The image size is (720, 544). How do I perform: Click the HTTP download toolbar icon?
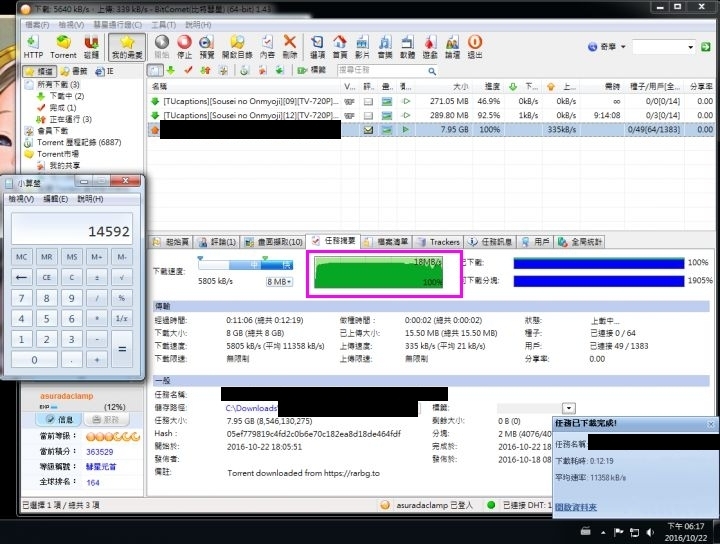[x=33, y=47]
